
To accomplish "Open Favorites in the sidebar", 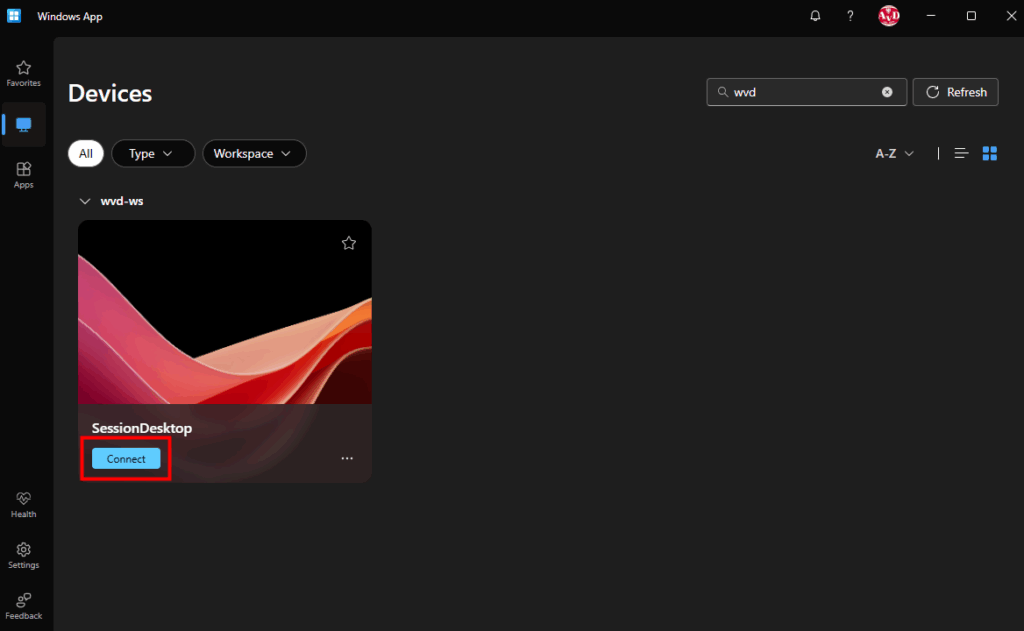I will 23,73.
